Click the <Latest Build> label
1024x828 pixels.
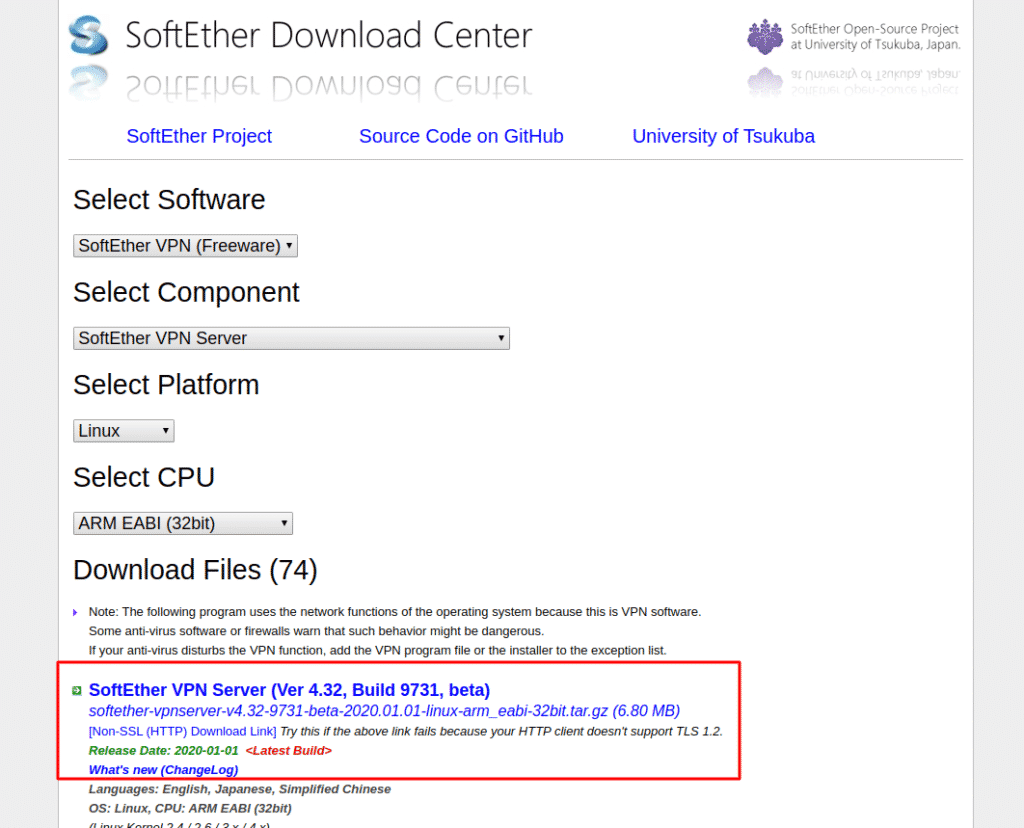[289, 751]
